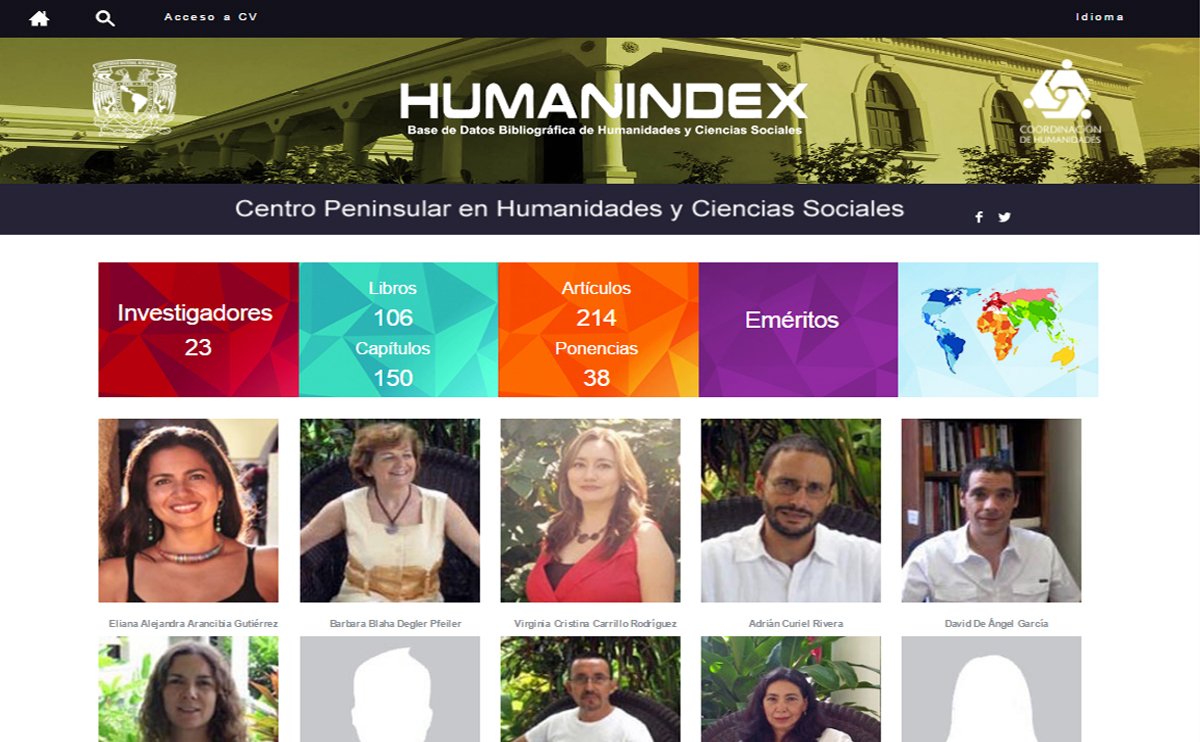The width and height of the screenshot is (1200, 742).
Task: Click Capítulos 150 in teal tile
Action: click(x=393, y=364)
